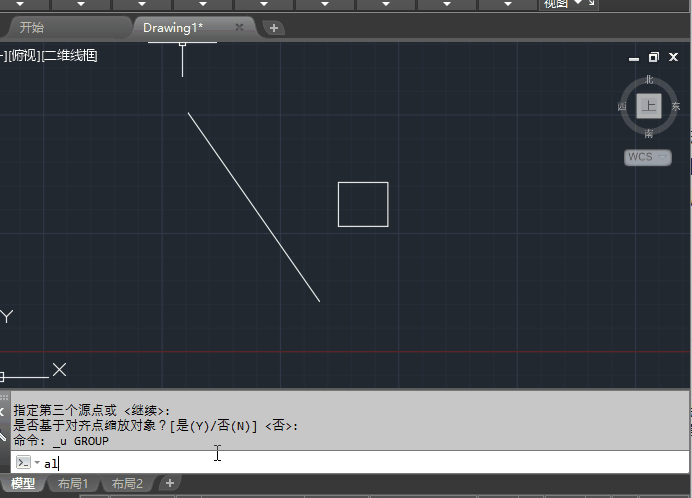This screenshot has width=692, height=498.
Task: Click the south 南 compass direction
Action: click(649, 132)
